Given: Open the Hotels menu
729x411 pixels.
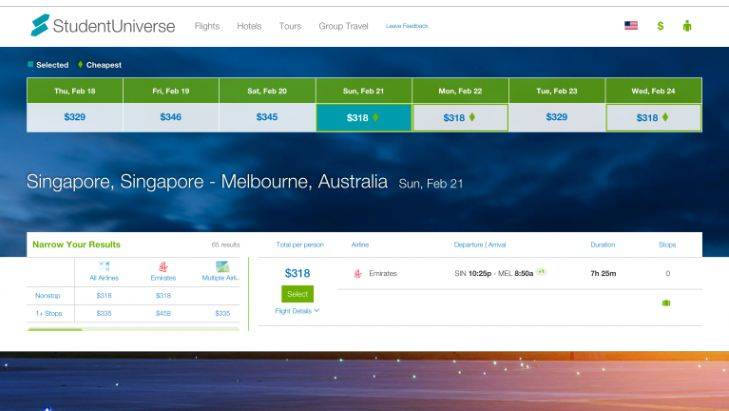Looking at the screenshot, I should click(249, 26).
